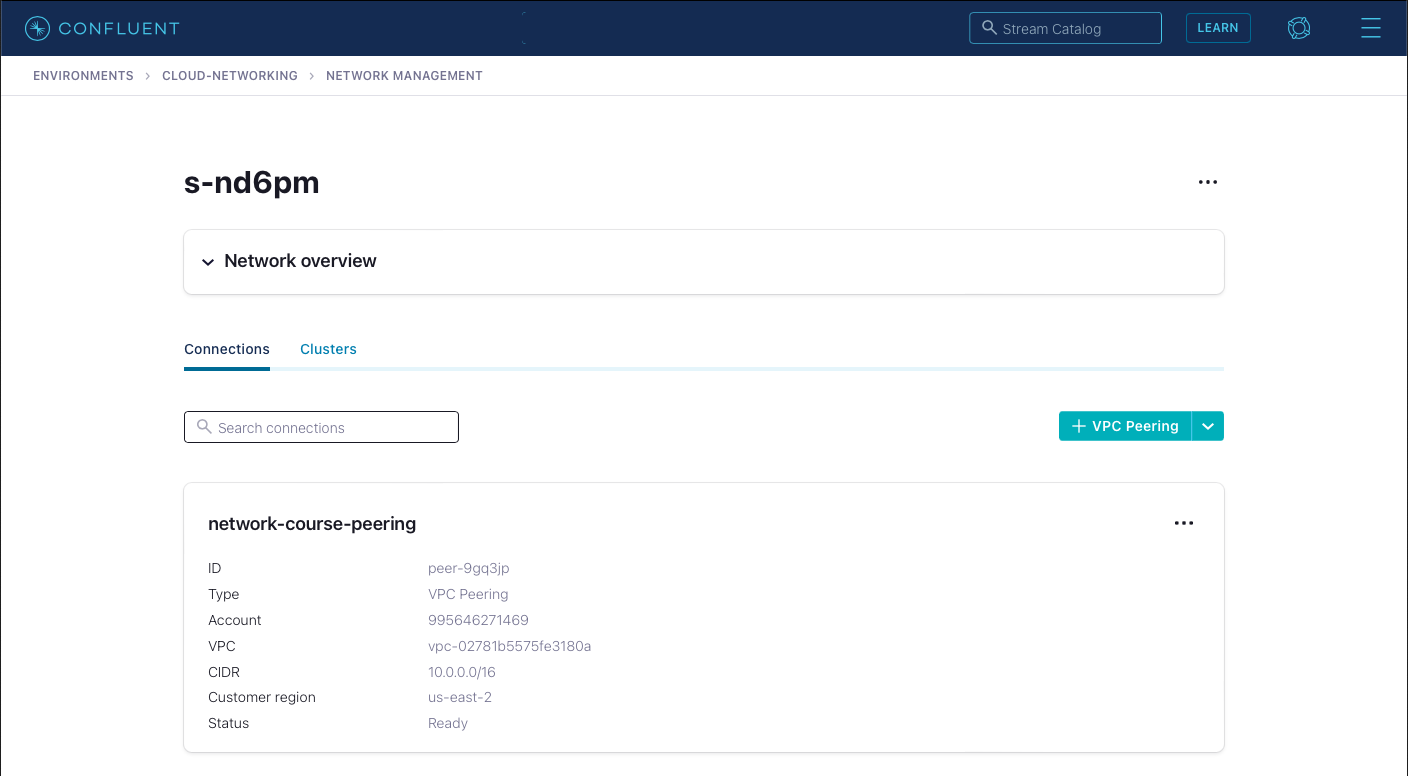Viewport: 1408px width, 776px height.
Task: Open the VPC Peering dropdown arrow
Action: (x=1208, y=426)
